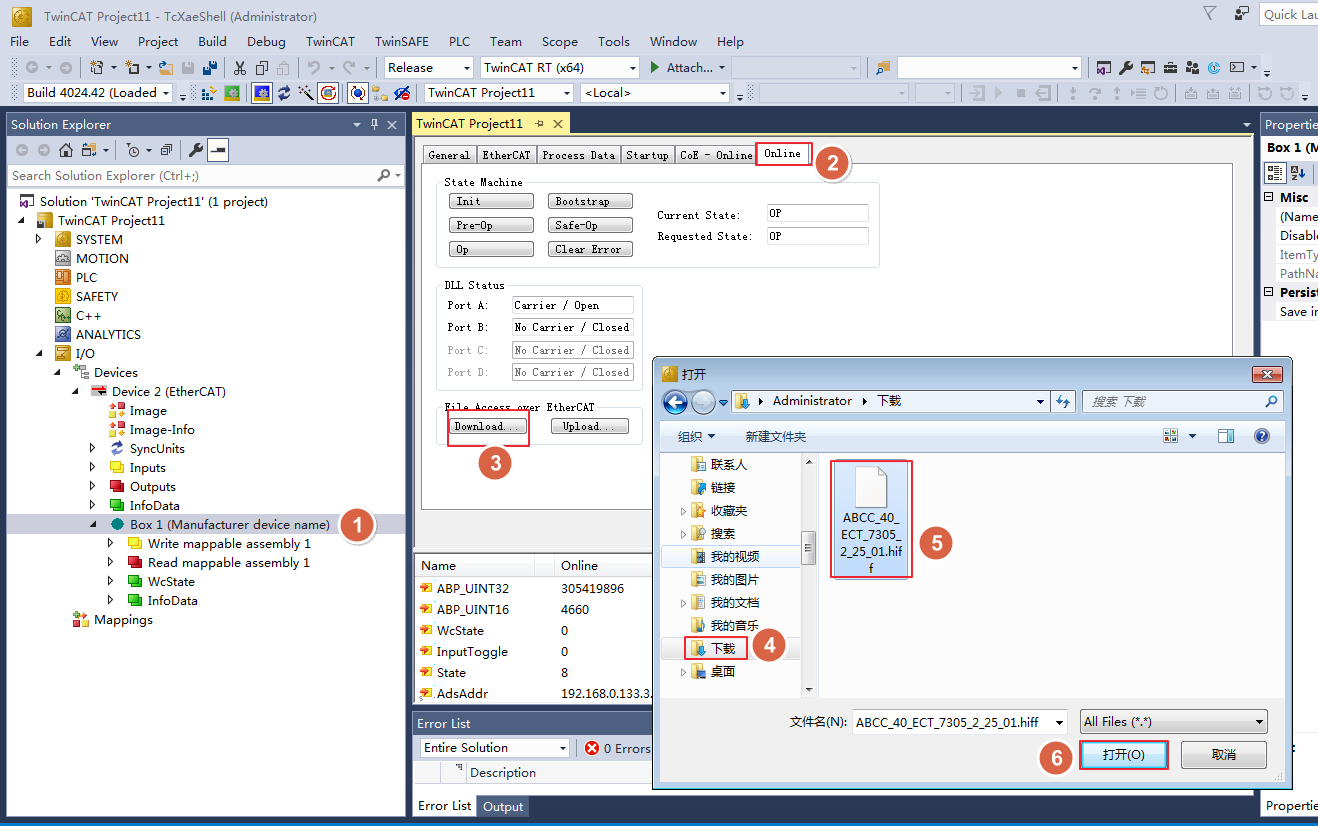Open the All Files (*.*) type dropdown
The height and width of the screenshot is (826, 1318).
[x=1173, y=722]
